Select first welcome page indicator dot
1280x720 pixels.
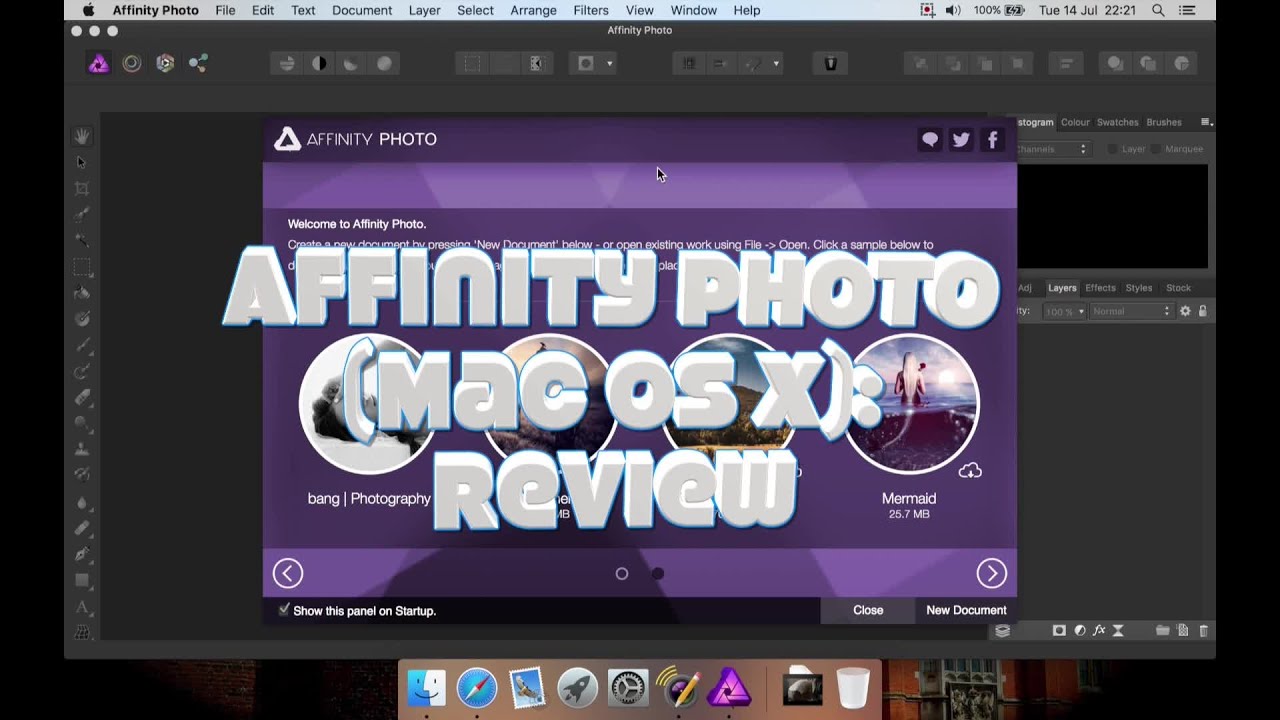622,573
